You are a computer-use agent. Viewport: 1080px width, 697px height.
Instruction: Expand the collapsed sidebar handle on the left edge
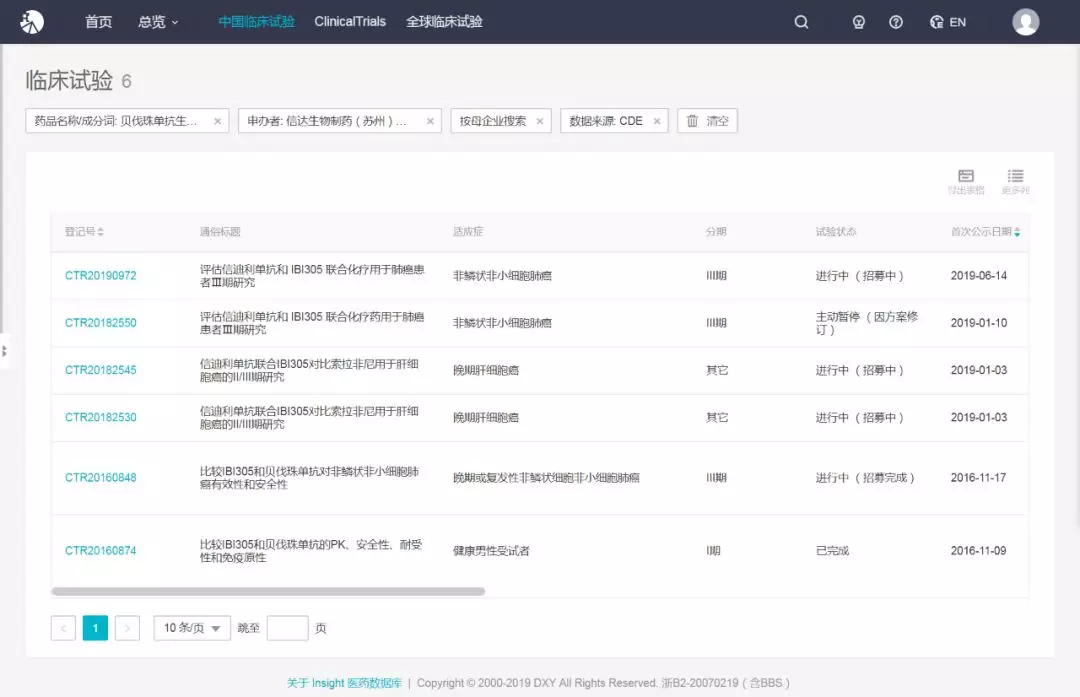[x=4, y=351]
